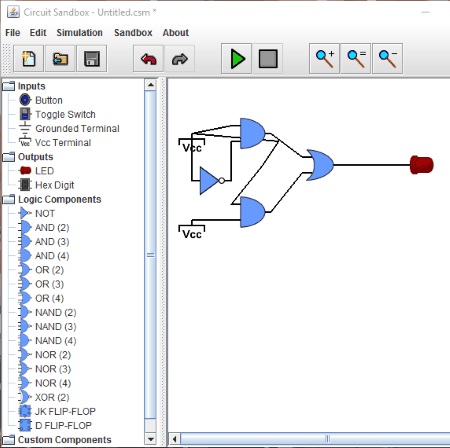Expand the Custom Components folder

tap(9, 439)
